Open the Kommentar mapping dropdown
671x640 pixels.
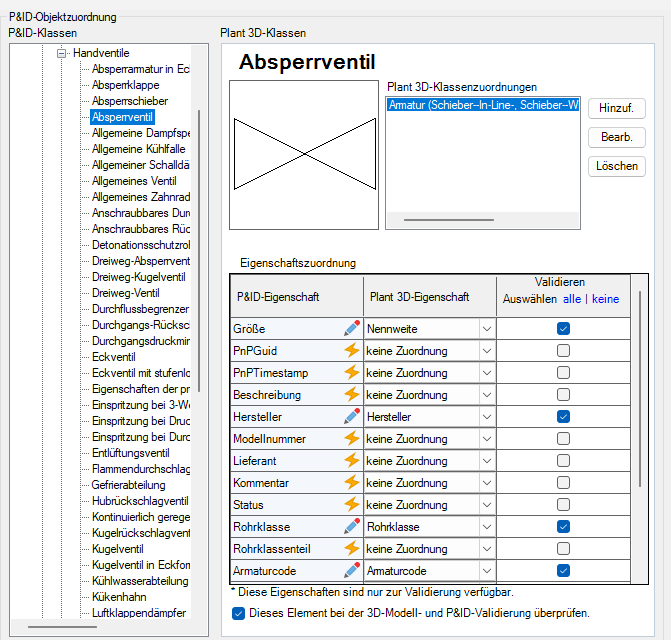point(487,483)
